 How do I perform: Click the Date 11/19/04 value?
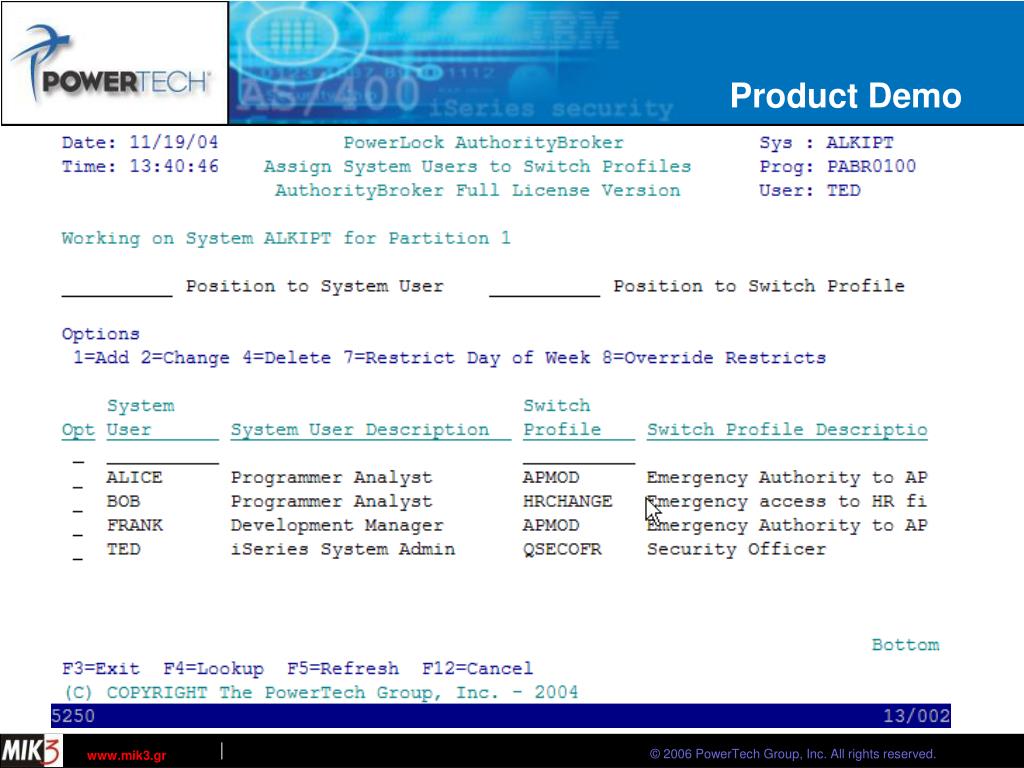click(x=173, y=142)
